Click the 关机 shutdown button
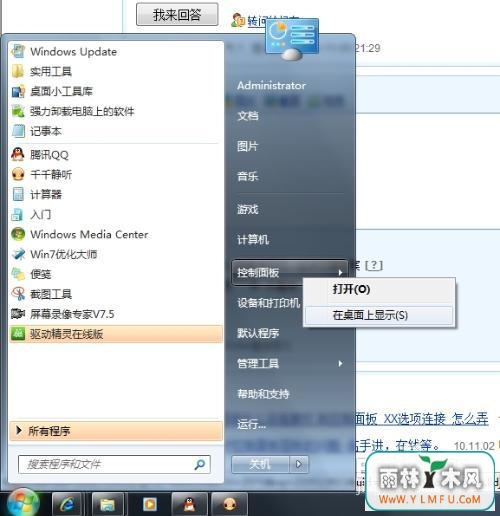Image resolution: width=500 pixels, height=516 pixels. click(x=260, y=464)
